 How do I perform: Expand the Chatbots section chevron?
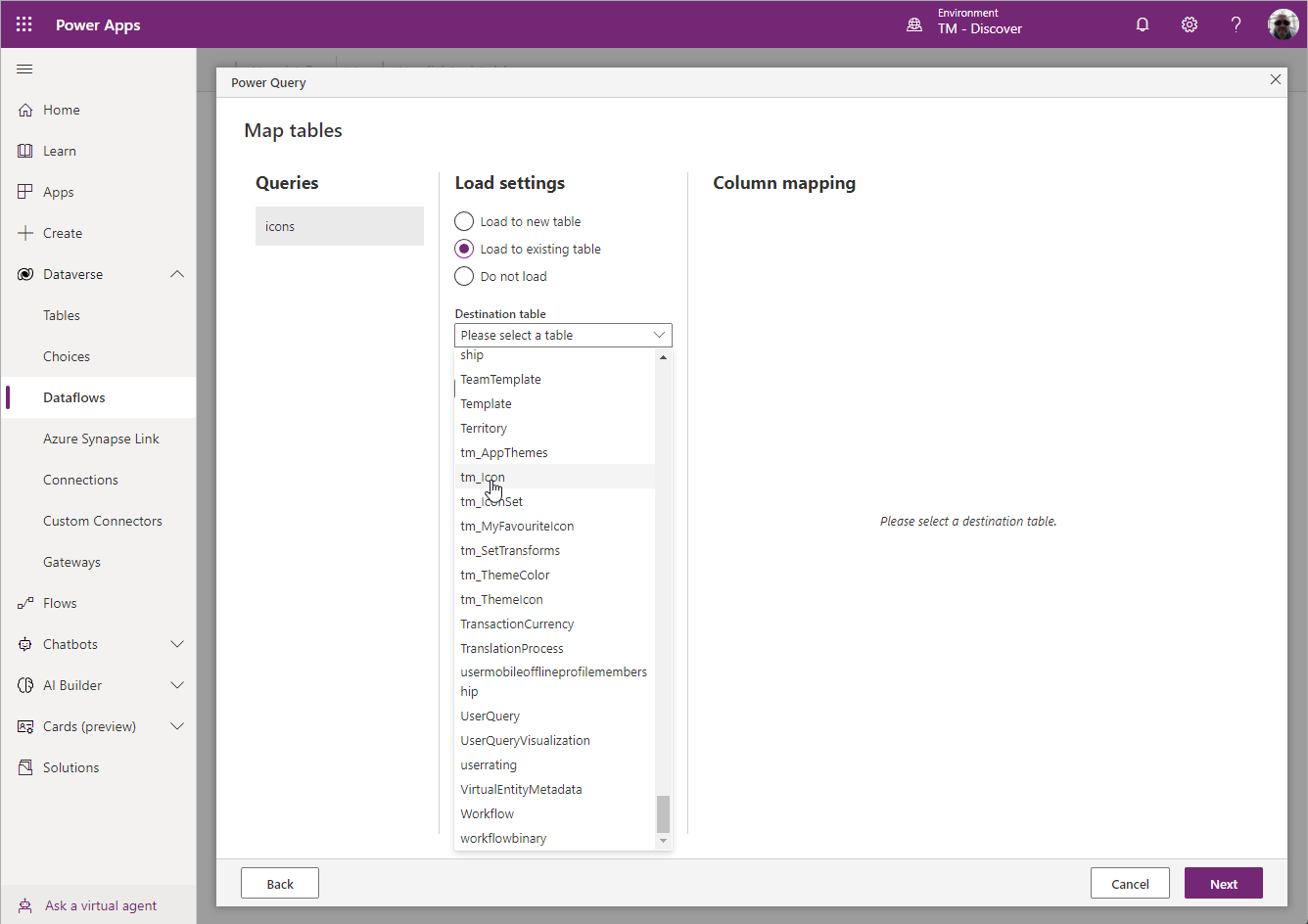tap(177, 644)
